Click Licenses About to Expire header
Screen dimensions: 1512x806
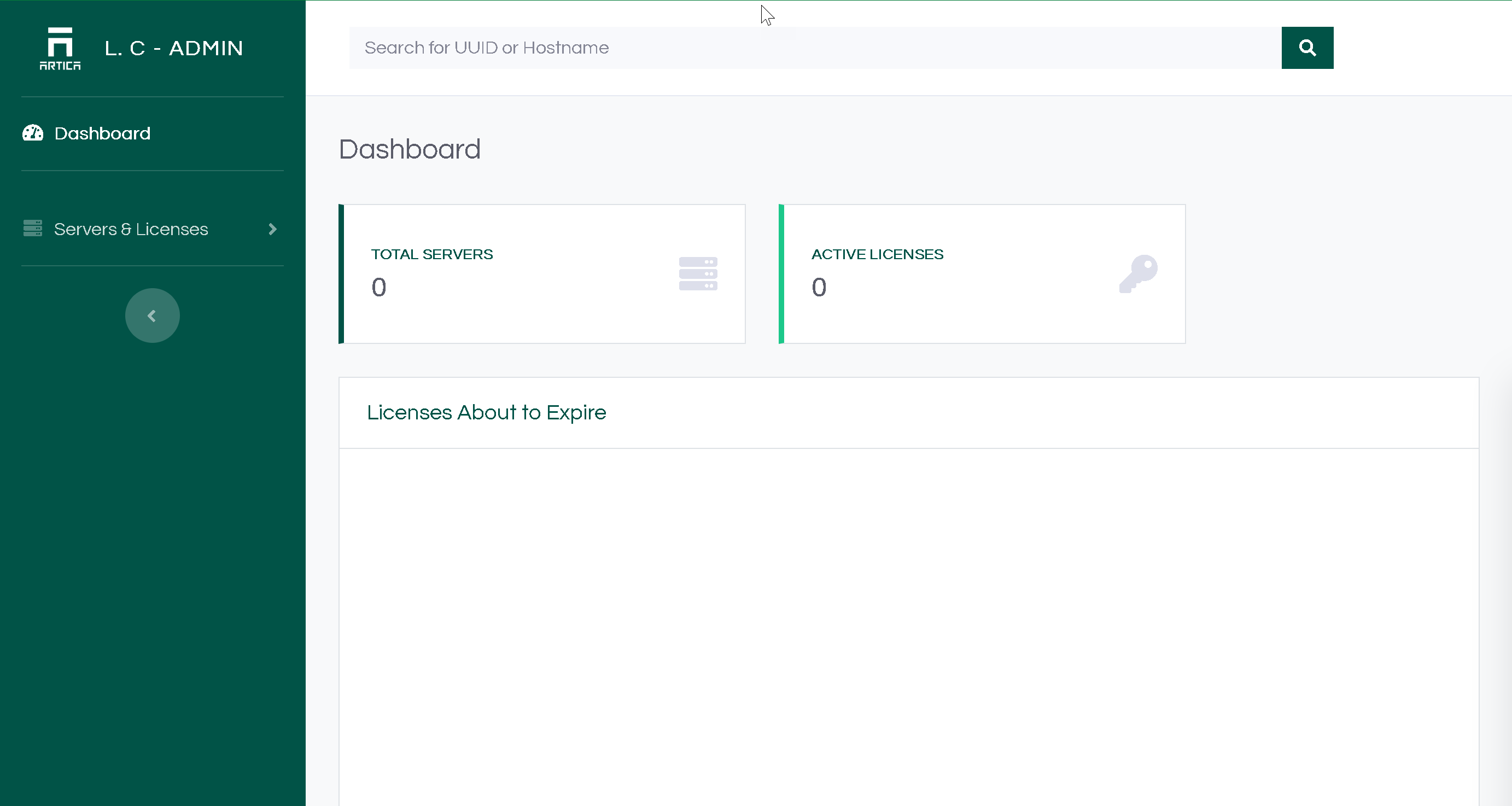click(487, 413)
